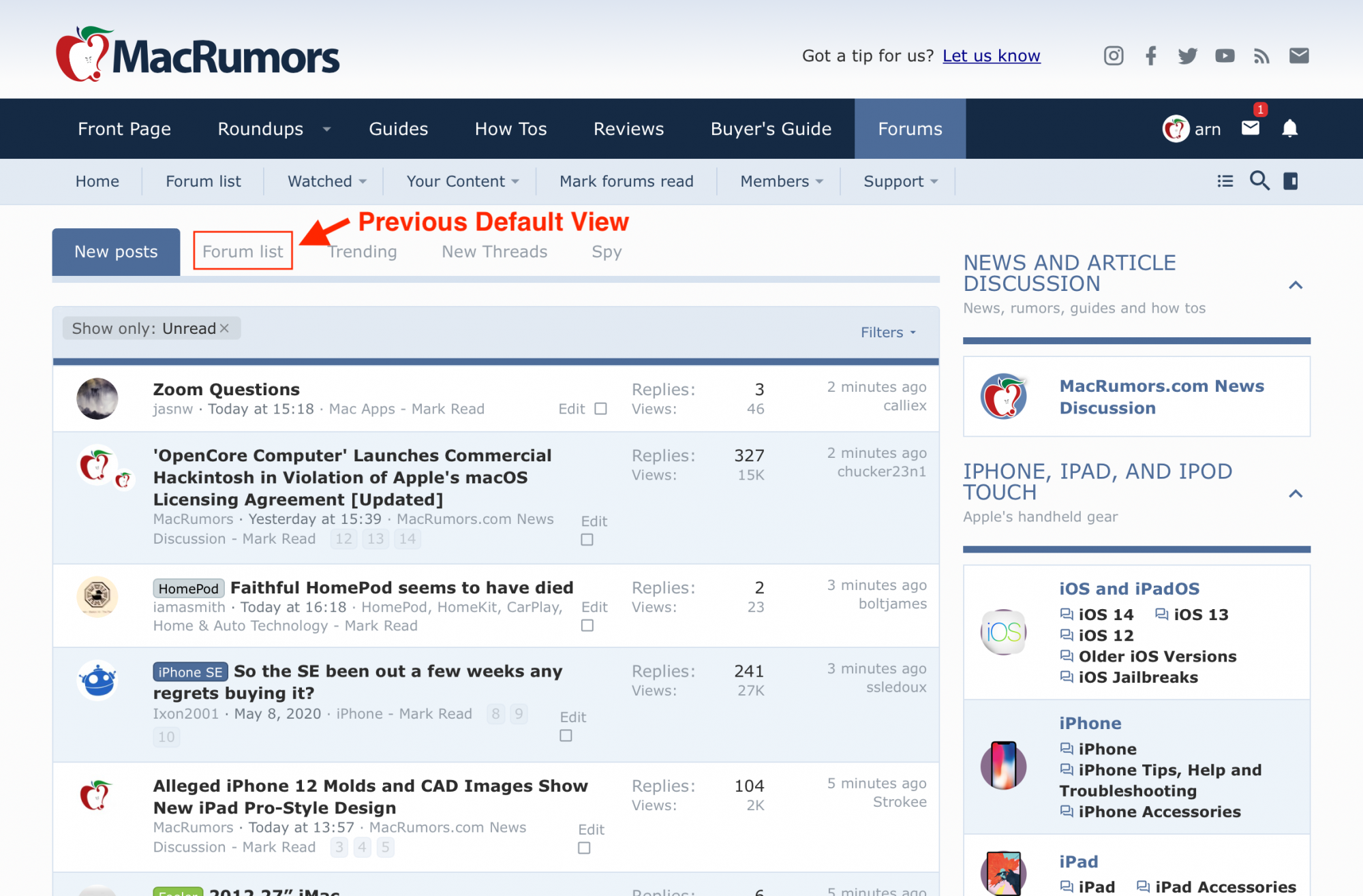The image size is (1363, 896).
Task: Click the YouTube icon in header
Action: tap(1224, 56)
